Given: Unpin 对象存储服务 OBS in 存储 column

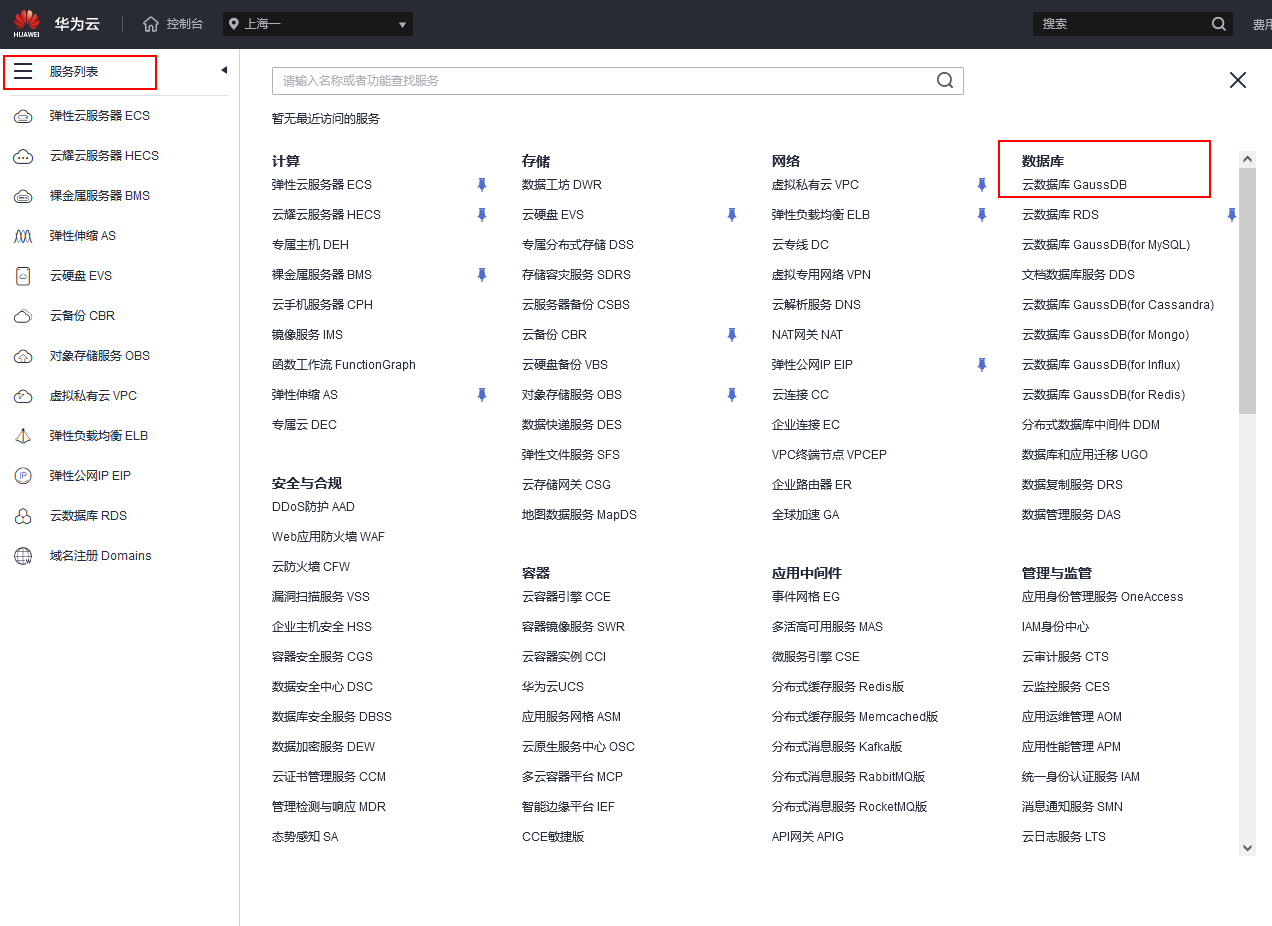Looking at the screenshot, I should tap(732, 395).
